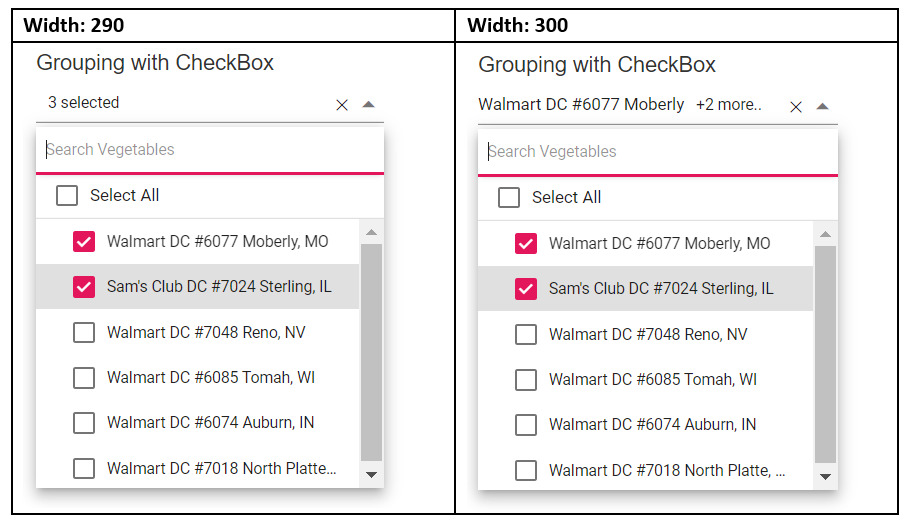
Task: Uncheck Sam's Club DC #7024 Sterling in right list
Action: (x=526, y=289)
